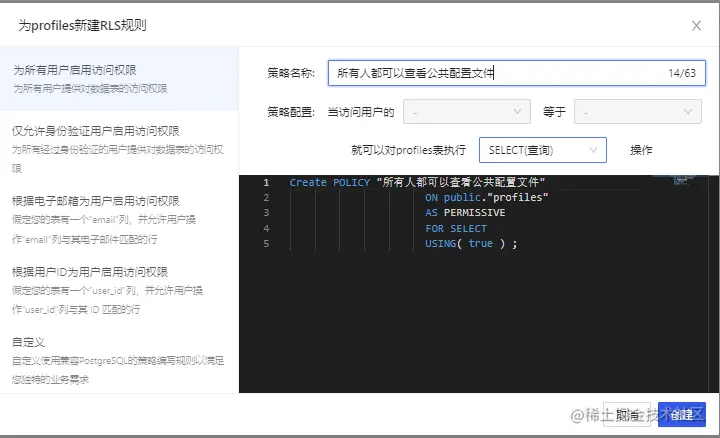Select 为所有用户启用访问权限 template
Screen dimensions: 720x438
pyautogui.click(x=119, y=79)
